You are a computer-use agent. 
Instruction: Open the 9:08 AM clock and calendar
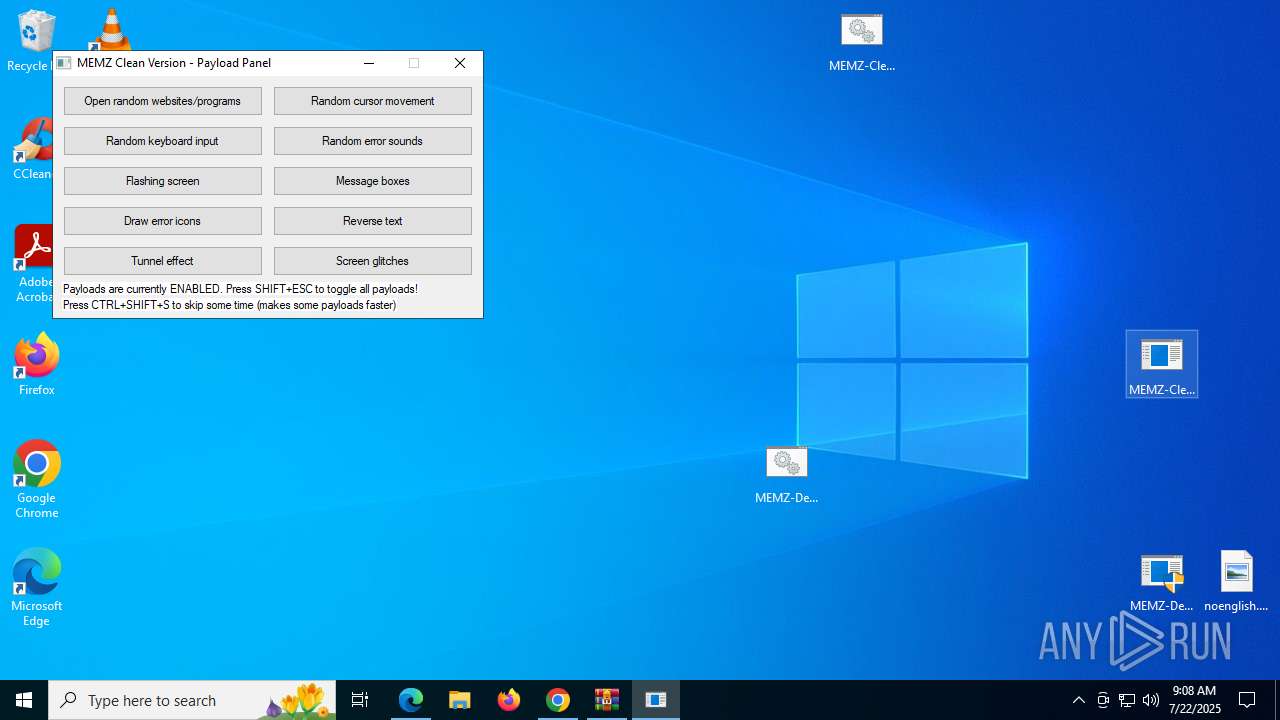pos(1194,700)
